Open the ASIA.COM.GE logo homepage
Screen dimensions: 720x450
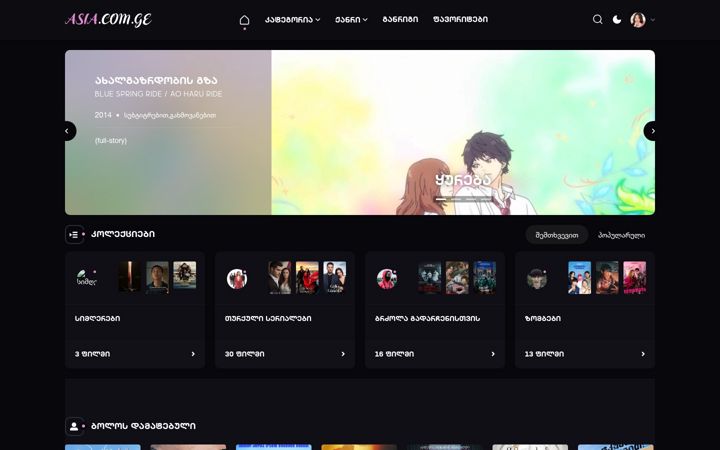coord(108,19)
